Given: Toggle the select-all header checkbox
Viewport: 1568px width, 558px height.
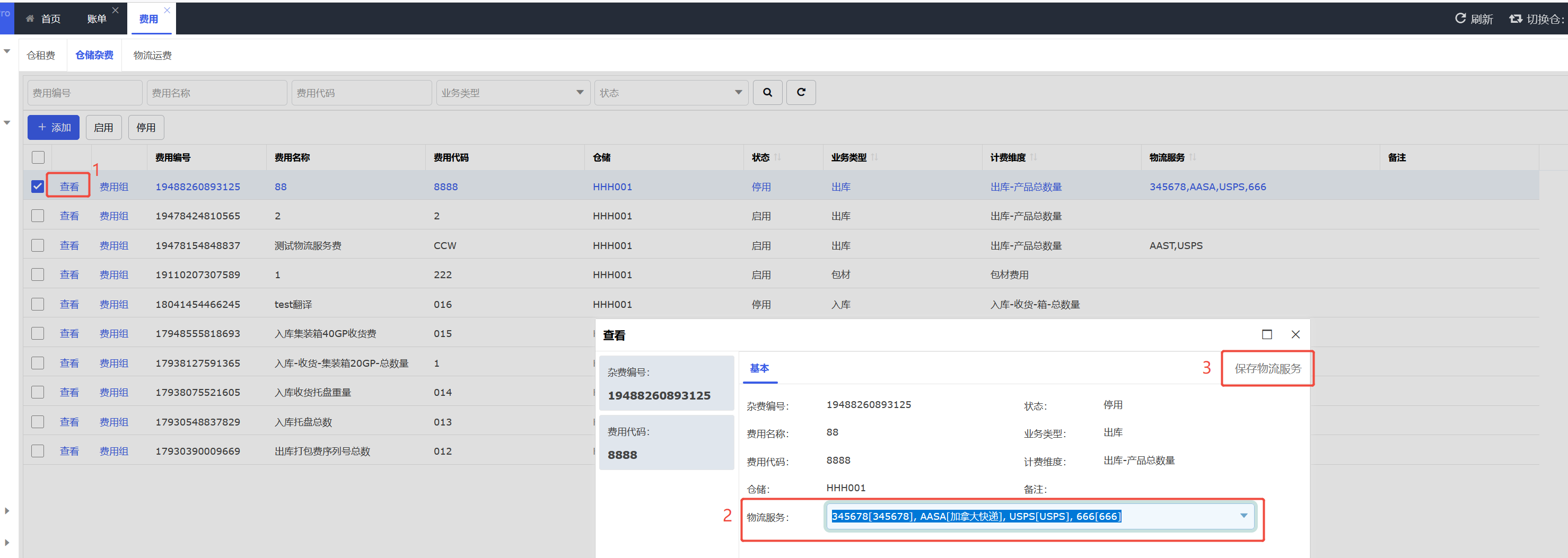Looking at the screenshot, I should [x=38, y=157].
